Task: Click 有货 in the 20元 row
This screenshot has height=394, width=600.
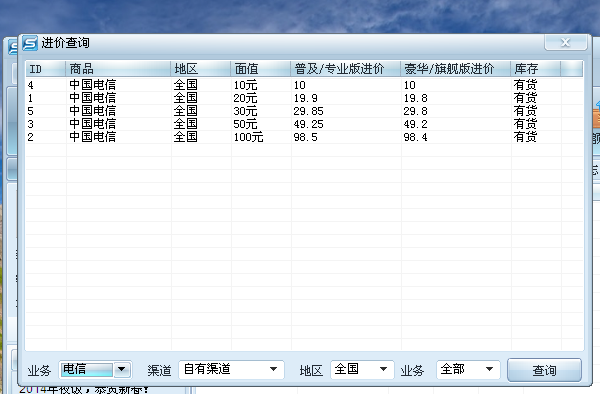Action: point(525,98)
